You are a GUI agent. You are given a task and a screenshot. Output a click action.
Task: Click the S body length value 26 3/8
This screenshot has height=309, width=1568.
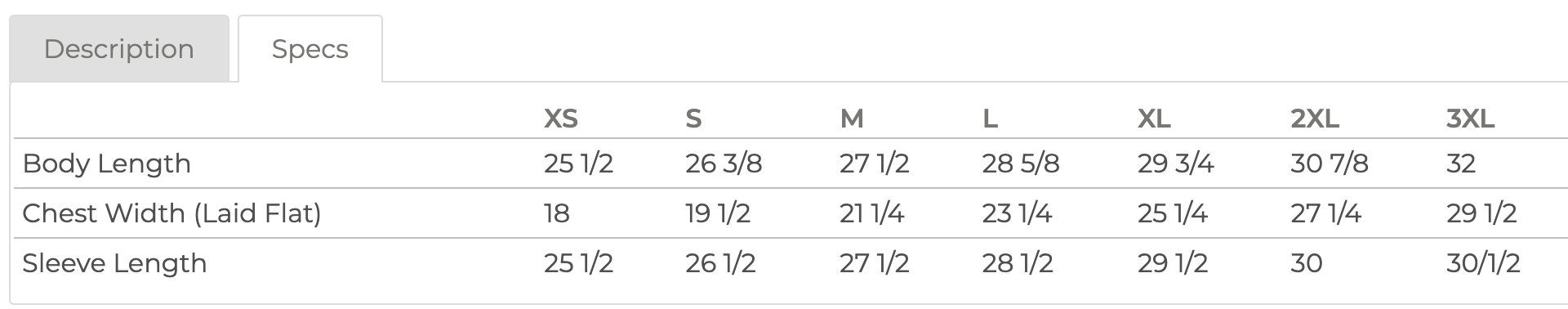coord(724,163)
